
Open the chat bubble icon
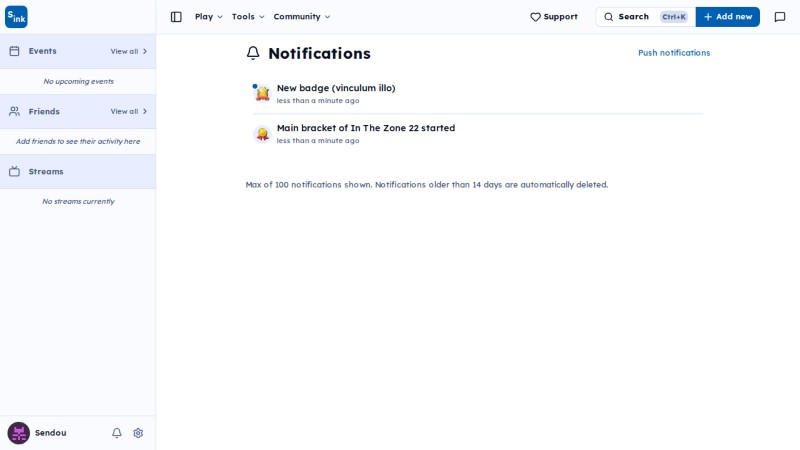[780, 17]
